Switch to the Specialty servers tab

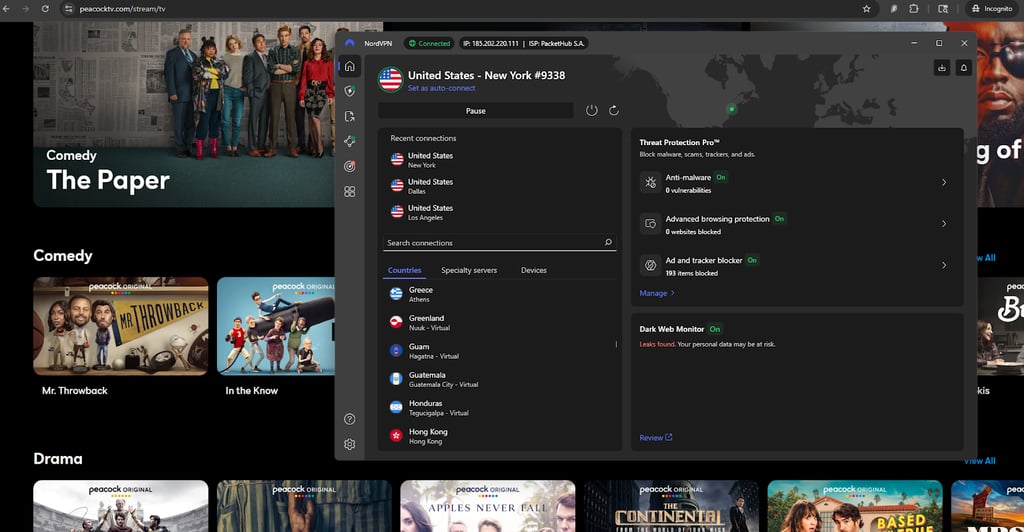point(469,270)
